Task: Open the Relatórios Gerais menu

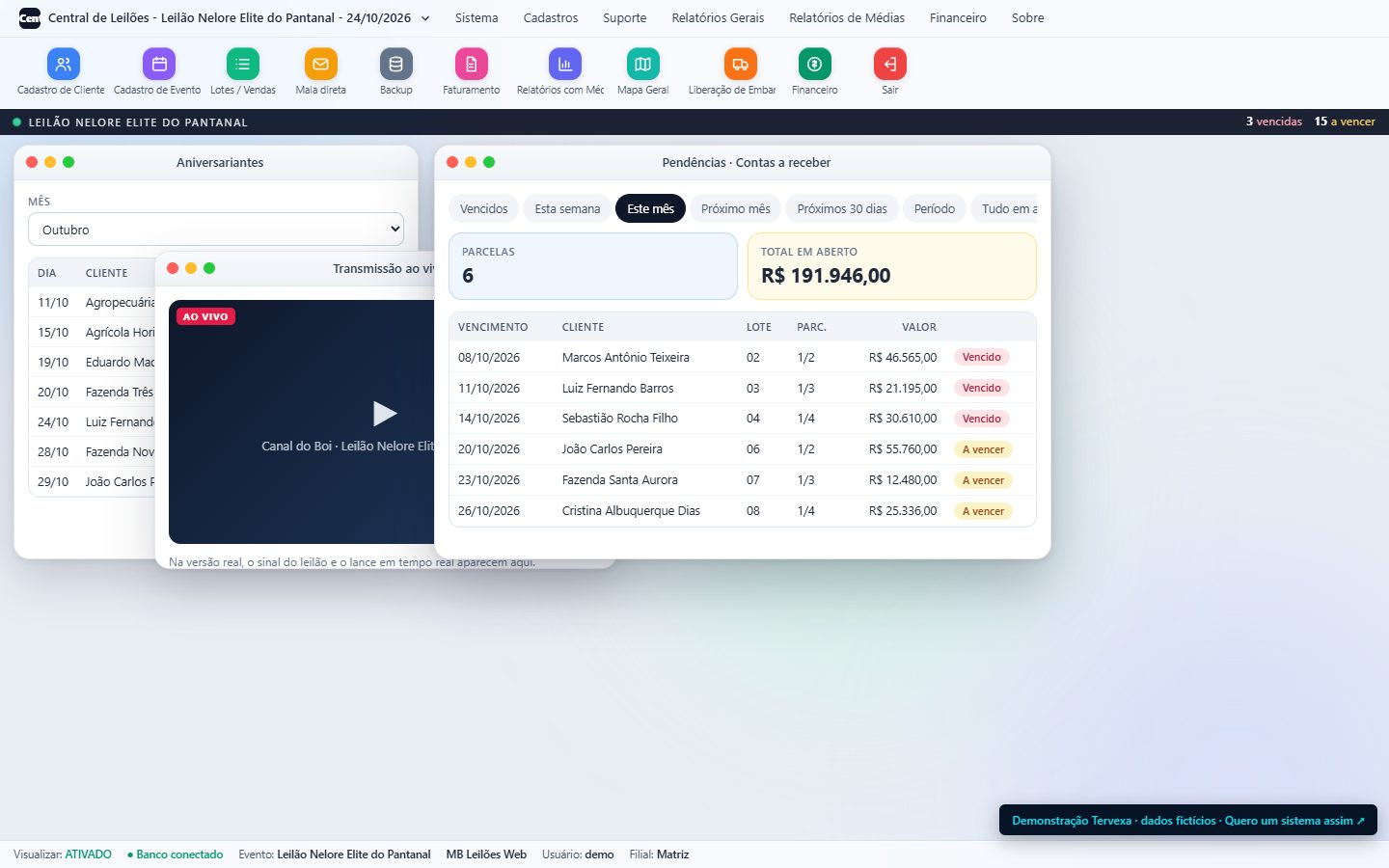Action: pos(718,18)
